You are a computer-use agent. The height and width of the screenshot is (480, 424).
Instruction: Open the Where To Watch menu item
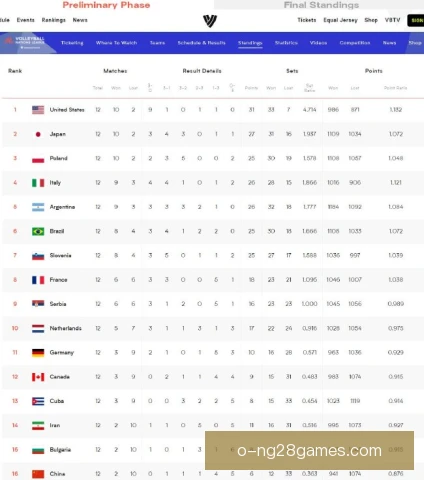[116, 43]
